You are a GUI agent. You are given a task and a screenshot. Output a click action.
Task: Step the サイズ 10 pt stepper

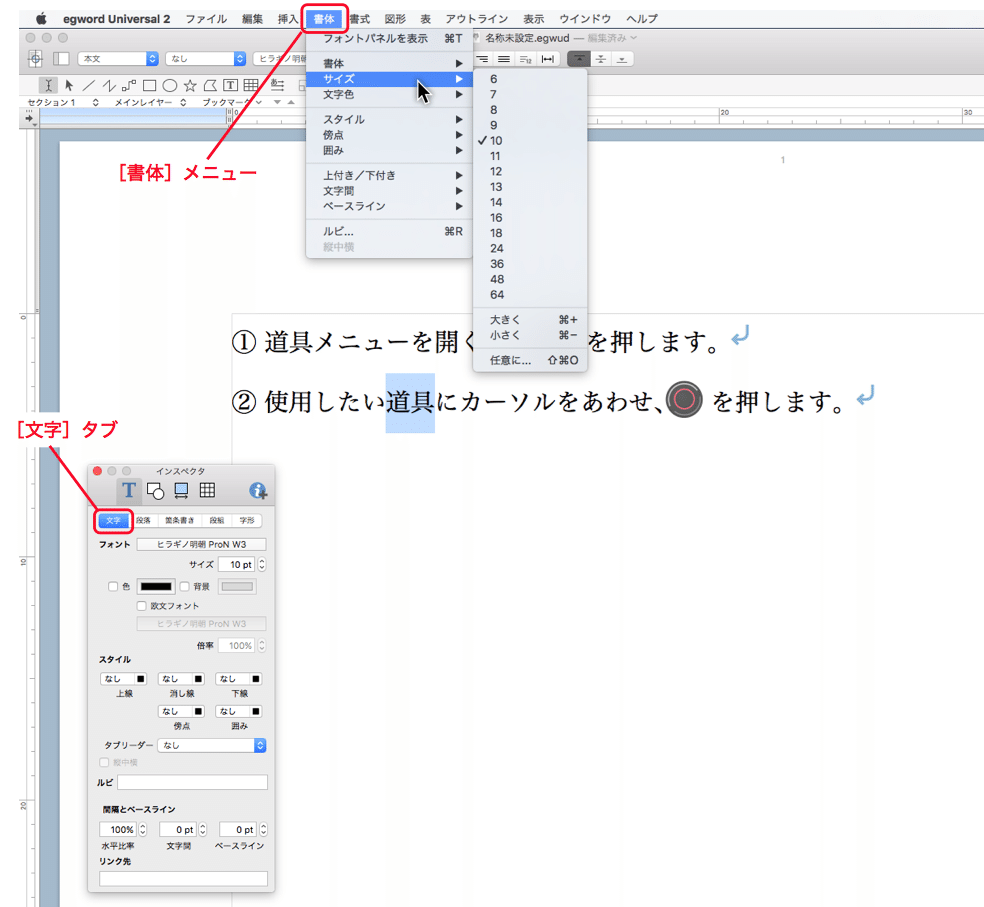[x=262, y=564]
